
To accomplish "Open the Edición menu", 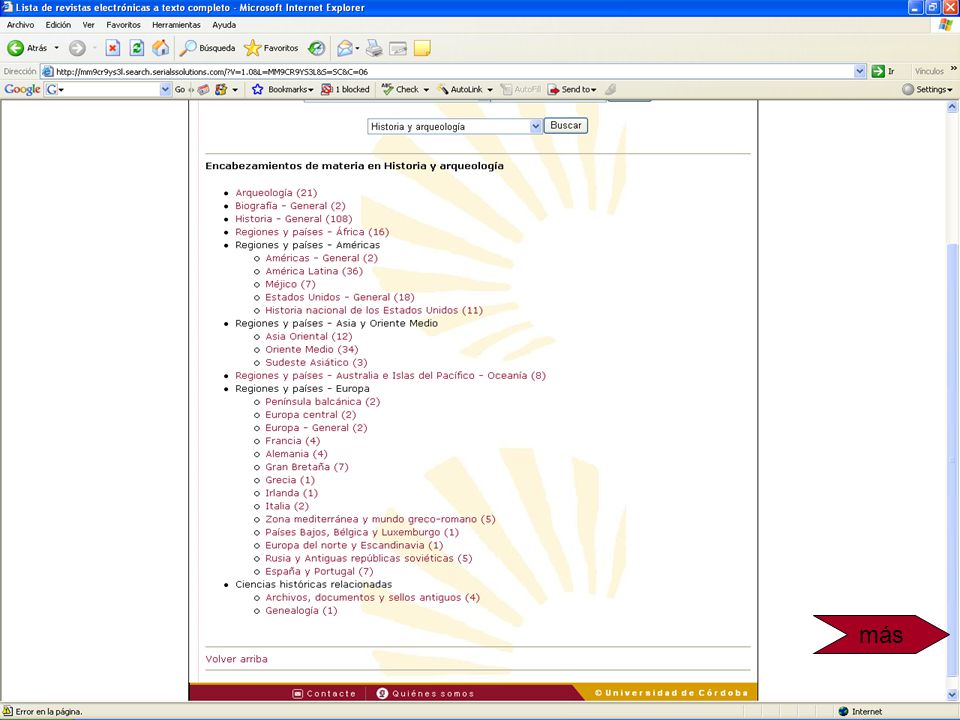I will click(x=58, y=25).
